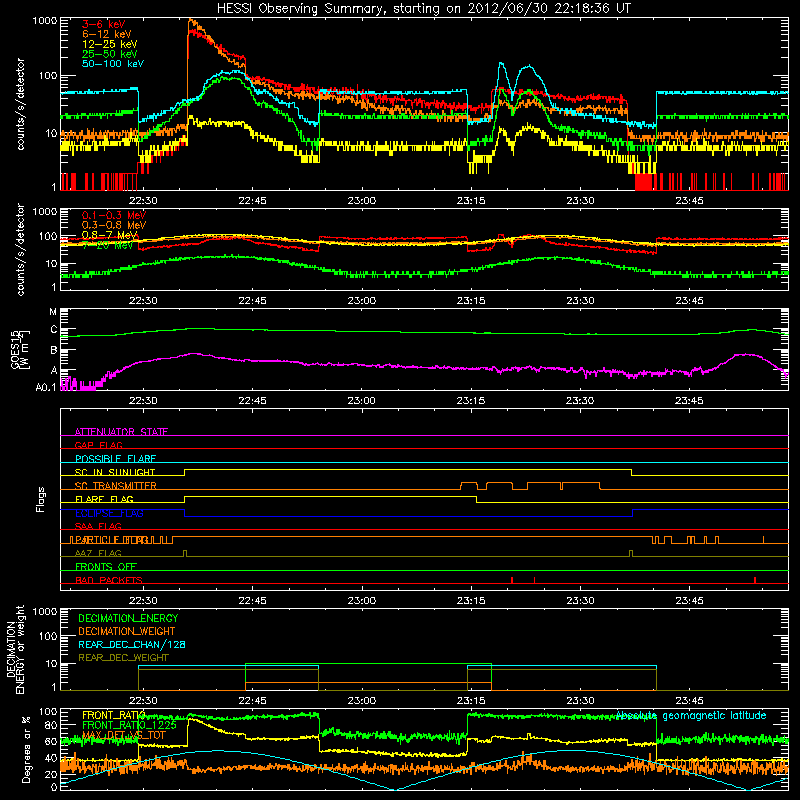Viewport: 800px width, 800px height.
Task: Click the Absolute geomagnetic latitude label
Action: [x=691, y=715]
